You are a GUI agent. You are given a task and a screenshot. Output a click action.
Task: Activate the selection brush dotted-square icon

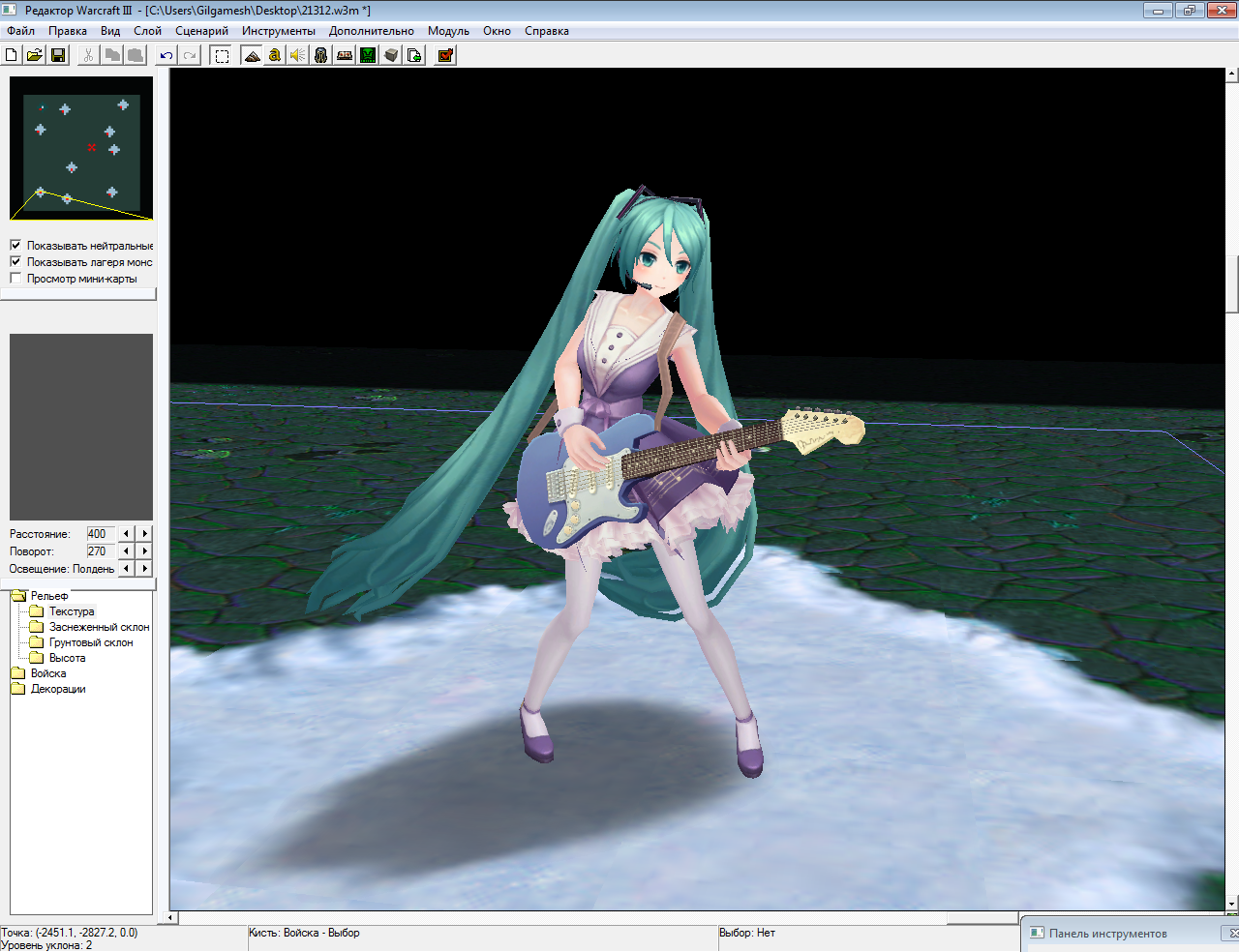pyautogui.click(x=222, y=55)
